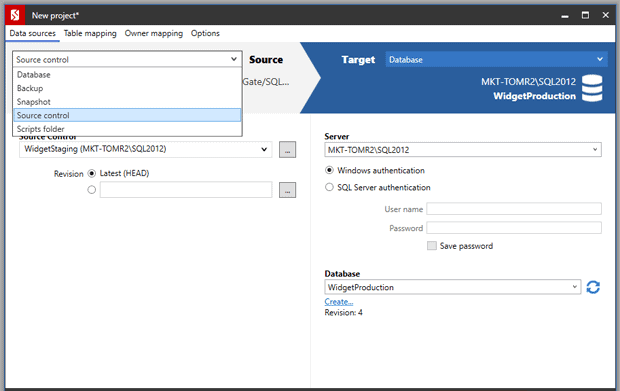Screen dimensions: 620x391
Task: Open the Target type Database dropdown
Action: [x=496, y=59]
